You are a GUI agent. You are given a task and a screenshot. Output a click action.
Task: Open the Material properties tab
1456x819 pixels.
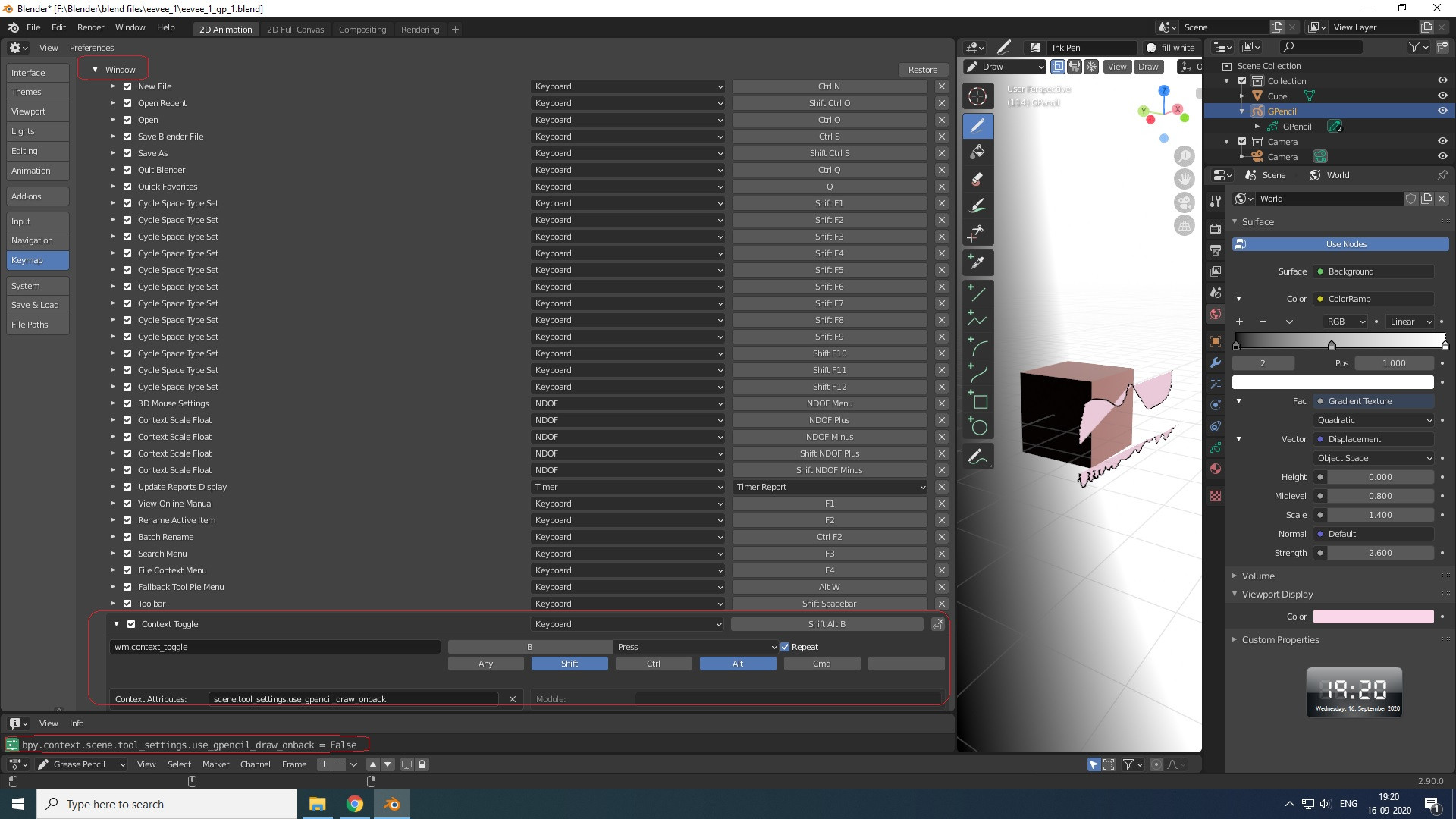[x=1216, y=469]
